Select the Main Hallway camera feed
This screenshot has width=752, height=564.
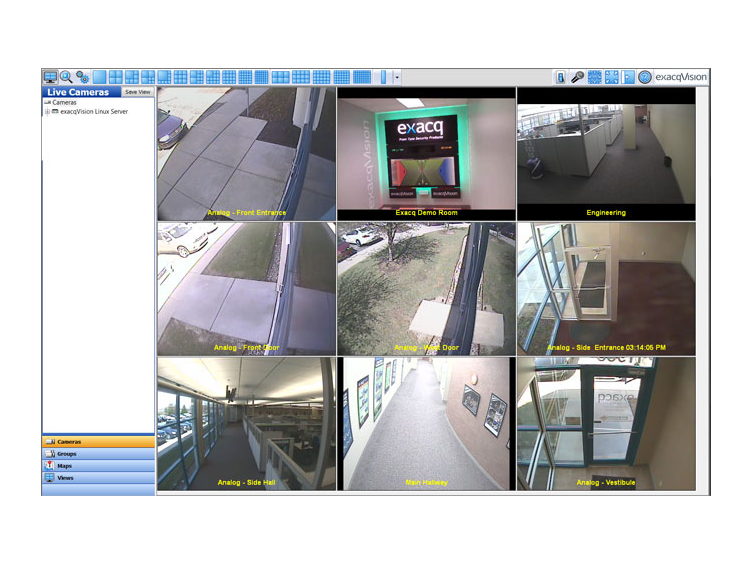coord(426,423)
